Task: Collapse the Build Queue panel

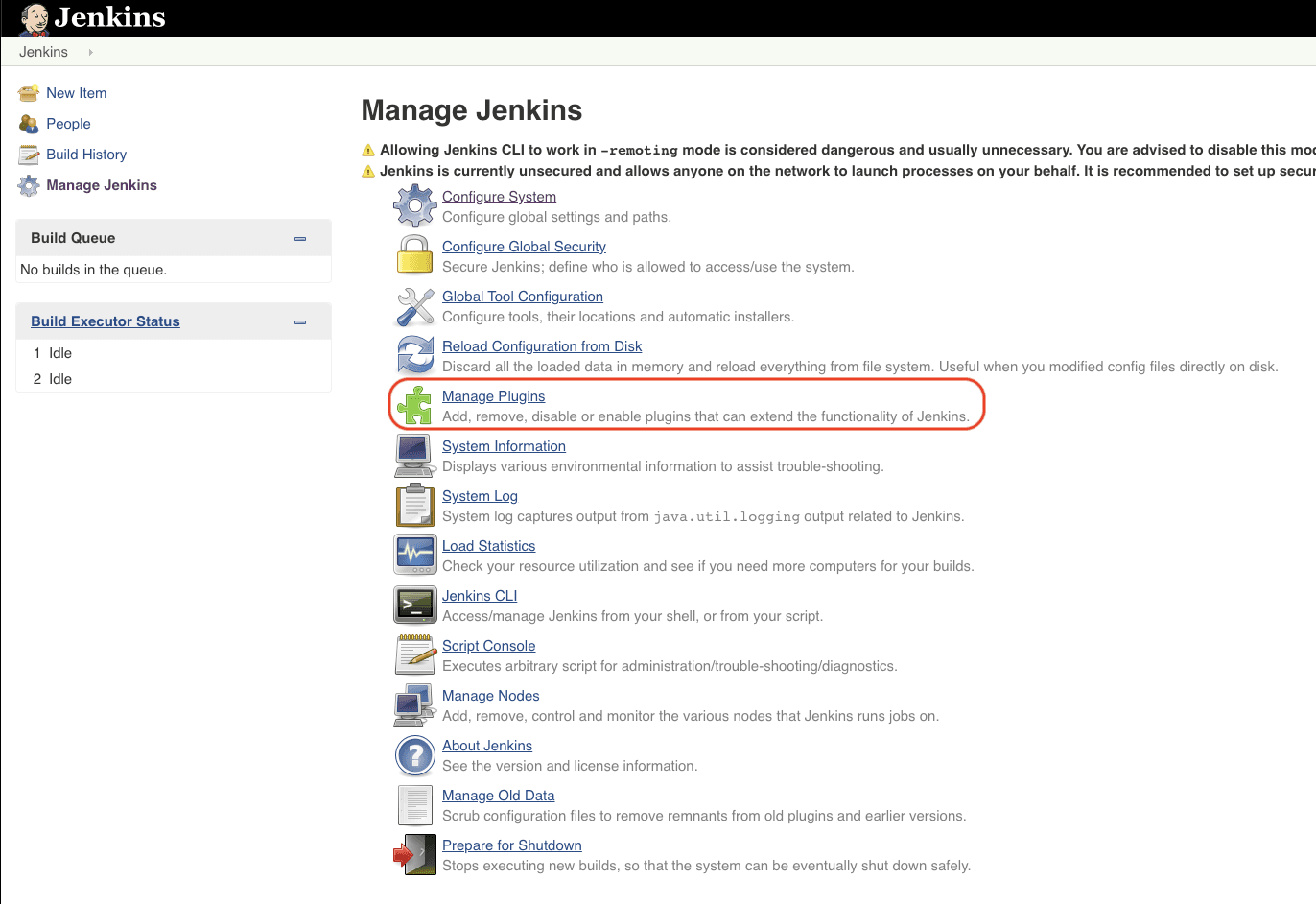Action: [300, 238]
